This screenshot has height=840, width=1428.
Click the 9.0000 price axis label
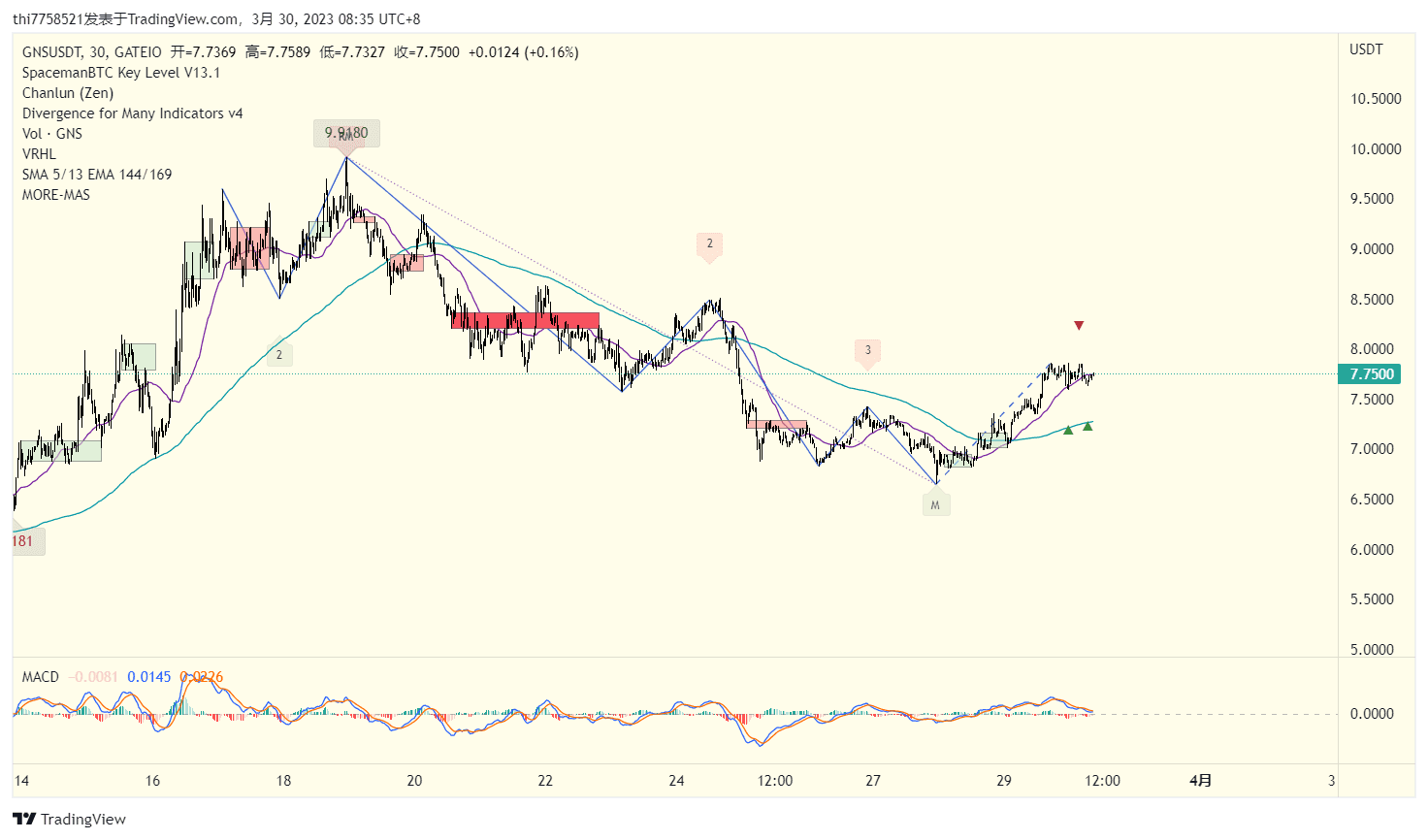pyautogui.click(x=1372, y=249)
